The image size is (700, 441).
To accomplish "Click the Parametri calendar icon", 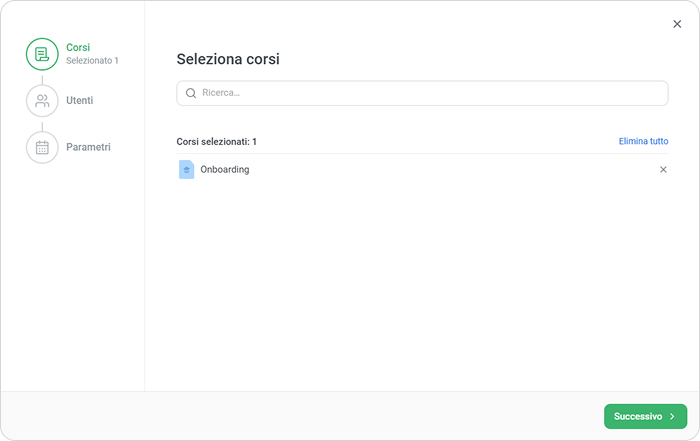I will pyautogui.click(x=42, y=147).
